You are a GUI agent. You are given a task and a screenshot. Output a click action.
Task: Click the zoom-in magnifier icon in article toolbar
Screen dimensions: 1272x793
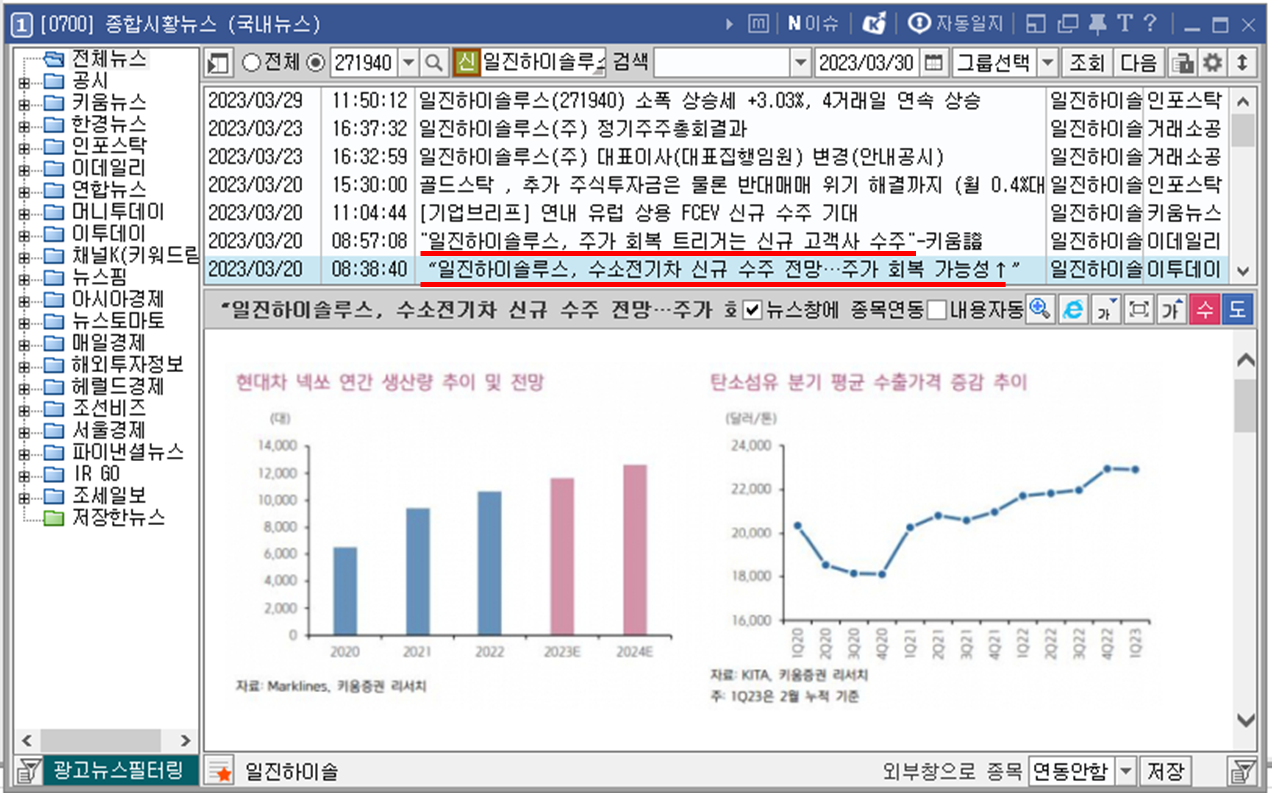(1040, 310)
